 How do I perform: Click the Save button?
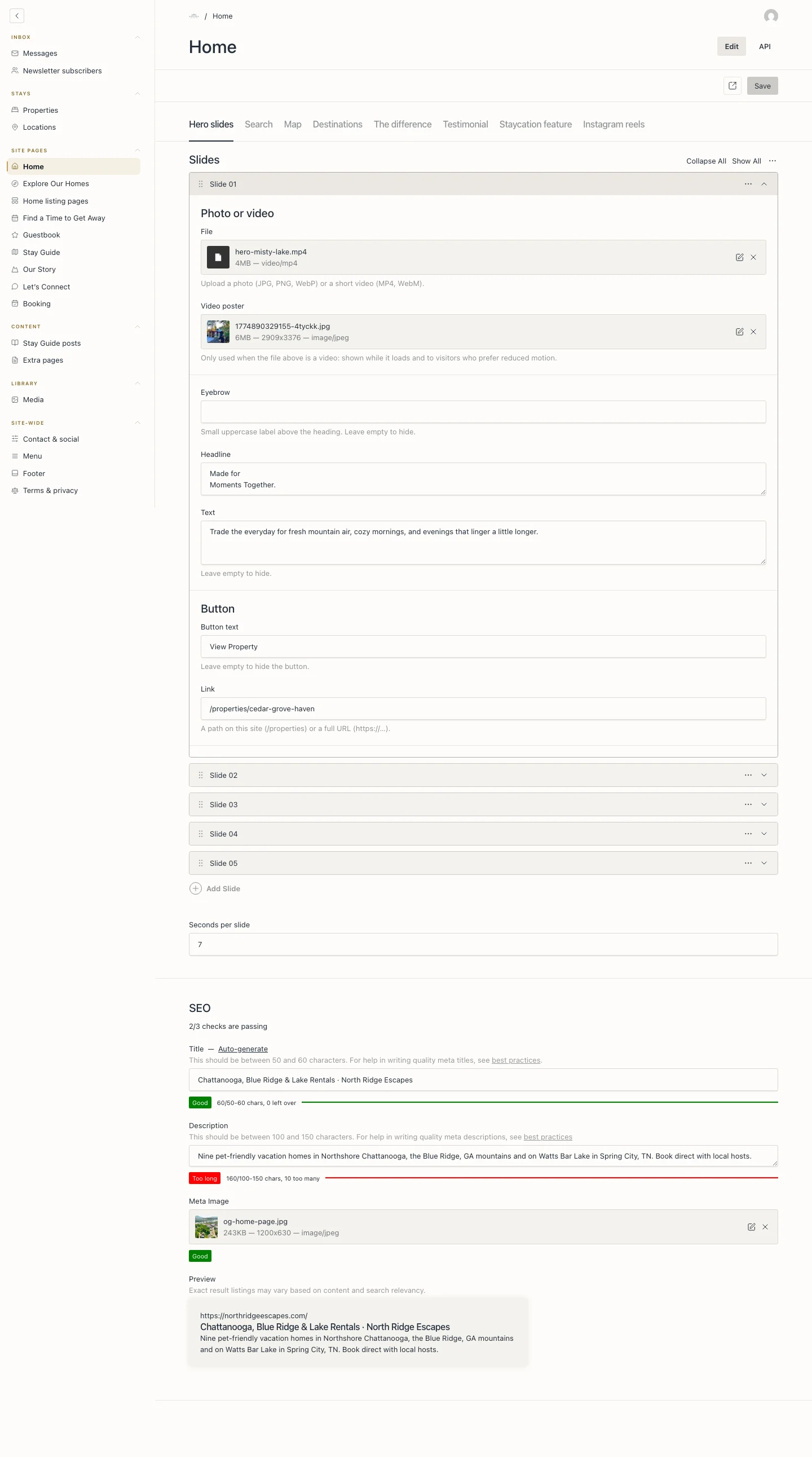[x=762, y=86]
